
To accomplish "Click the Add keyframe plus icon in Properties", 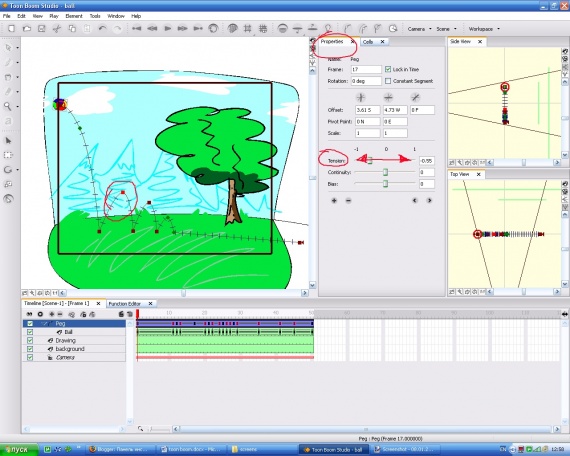I will point(334,200).
